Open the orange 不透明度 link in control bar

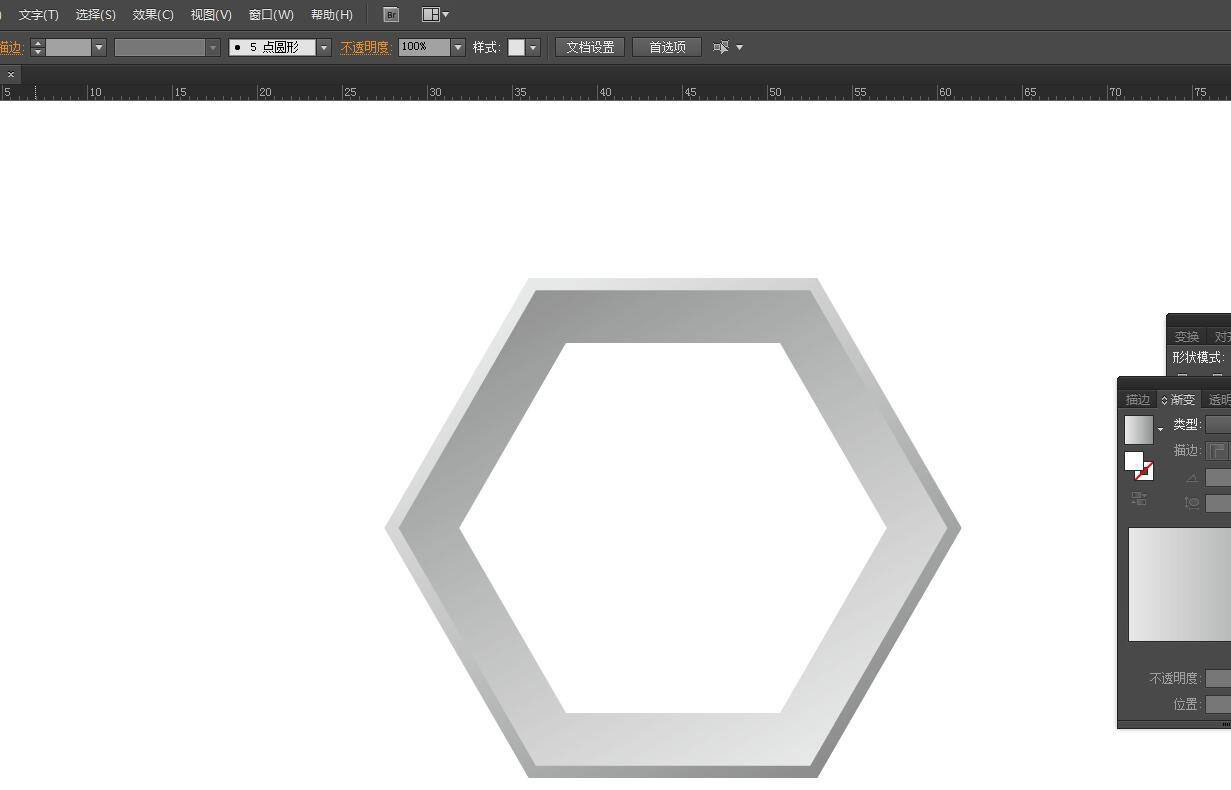[x=366, y=47]
